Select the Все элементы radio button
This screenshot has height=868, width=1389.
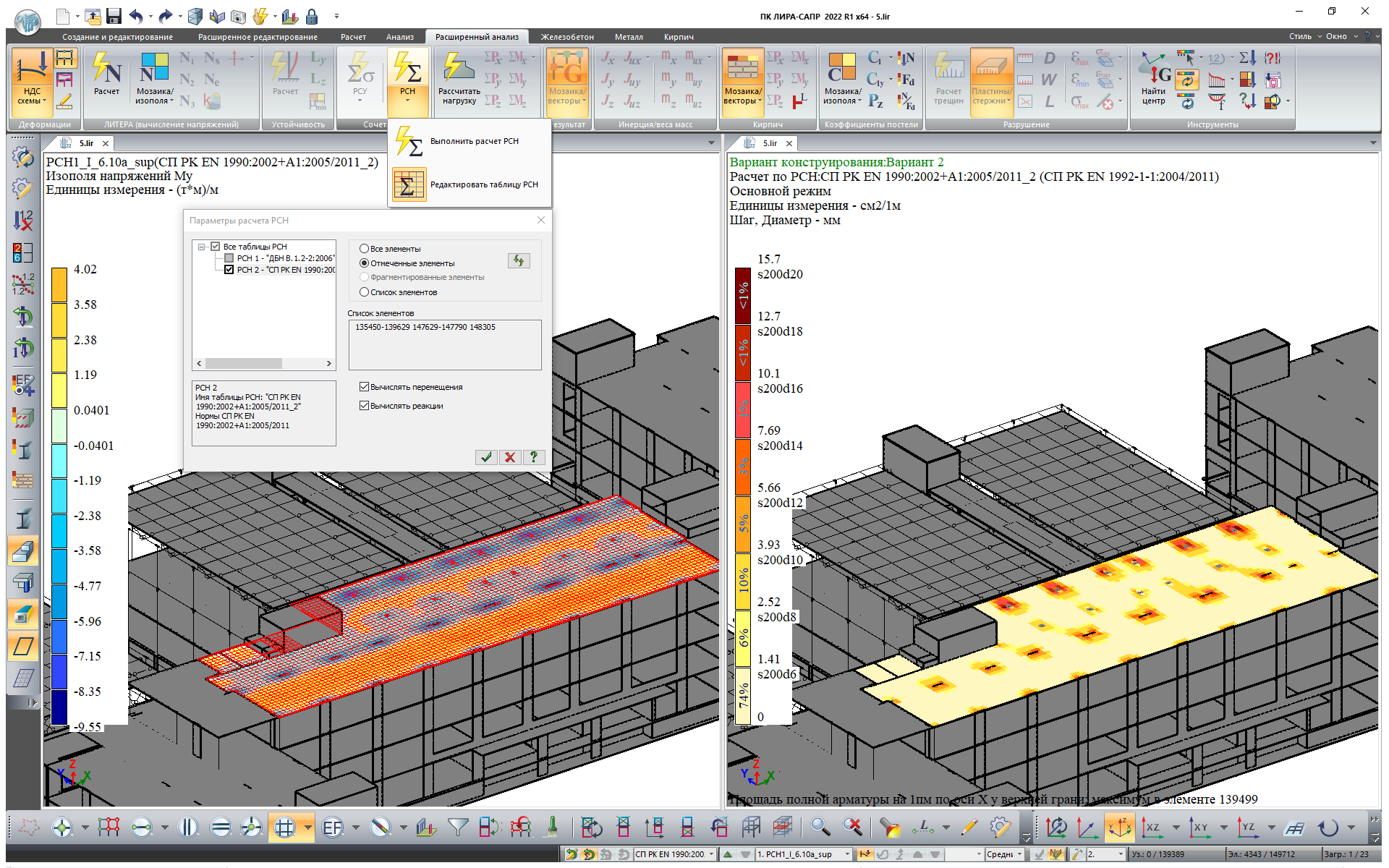point(365,249)
